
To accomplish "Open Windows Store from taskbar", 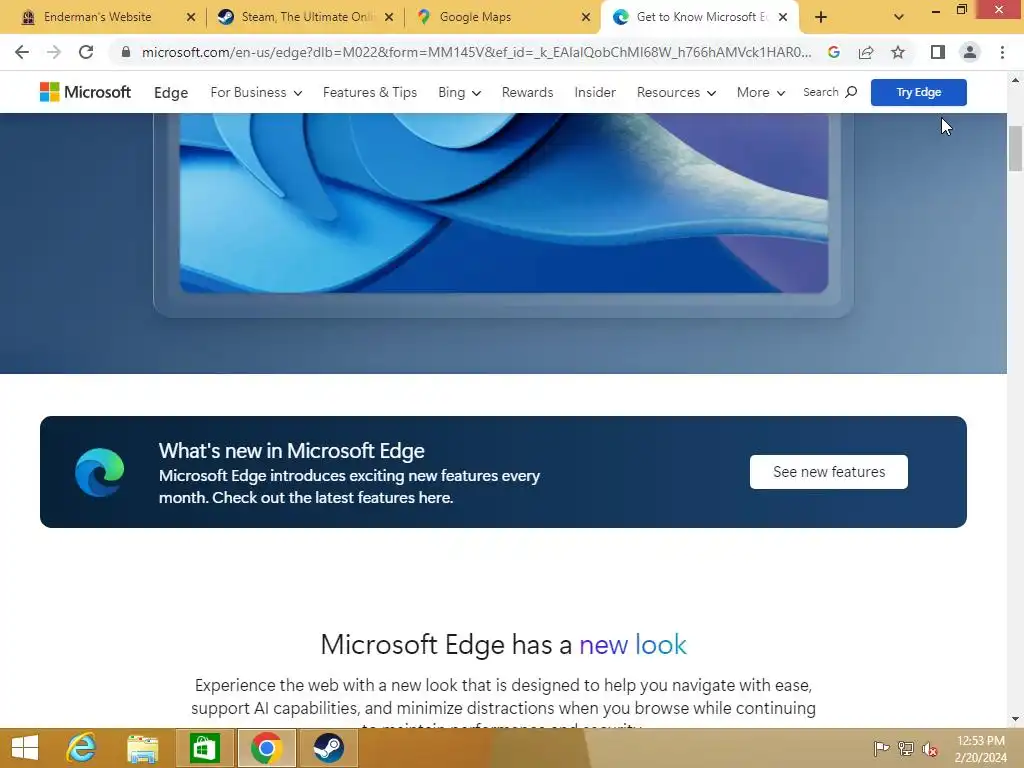I will (204, 748).
